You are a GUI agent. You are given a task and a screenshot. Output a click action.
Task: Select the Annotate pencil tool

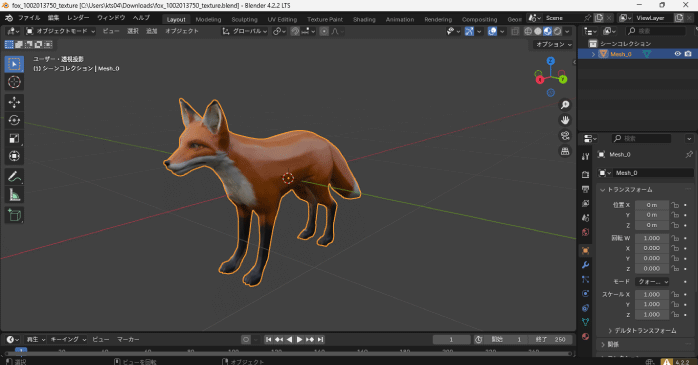tap(14, 177)
